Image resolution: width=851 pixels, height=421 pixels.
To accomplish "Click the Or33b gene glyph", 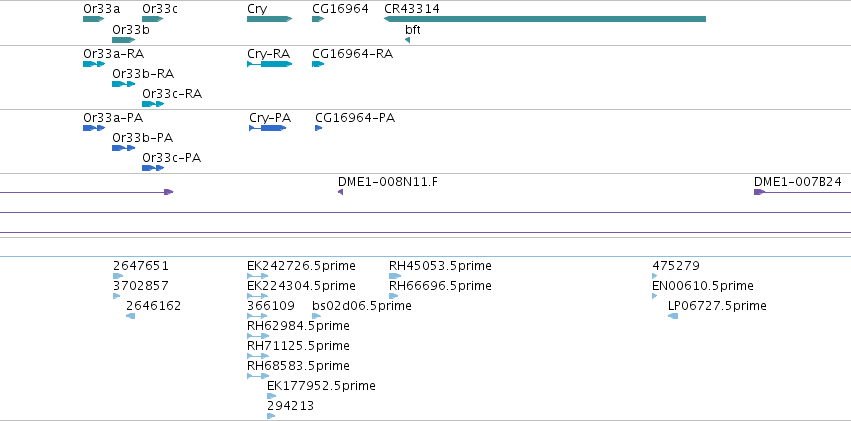I will pos(124,40).
